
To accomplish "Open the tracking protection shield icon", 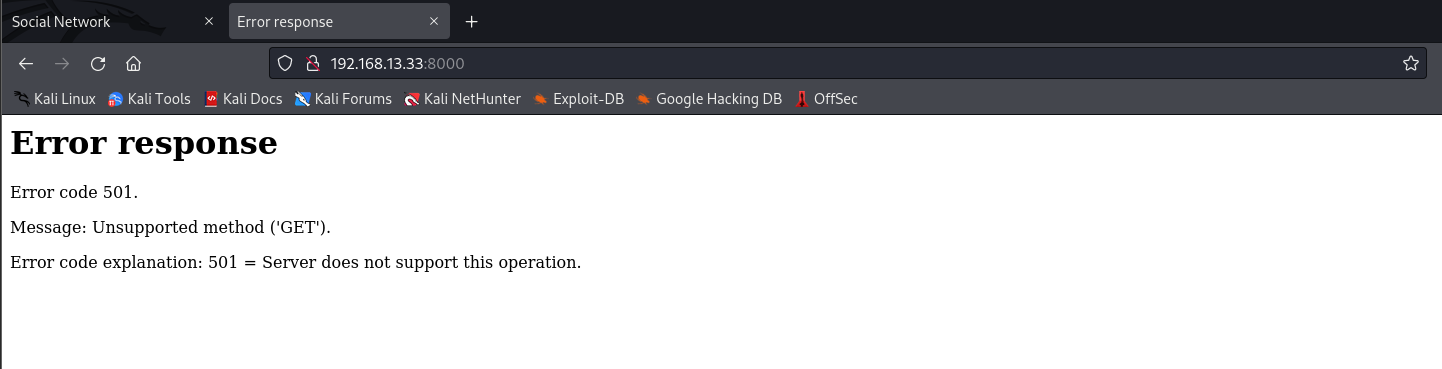I will 285,63.
